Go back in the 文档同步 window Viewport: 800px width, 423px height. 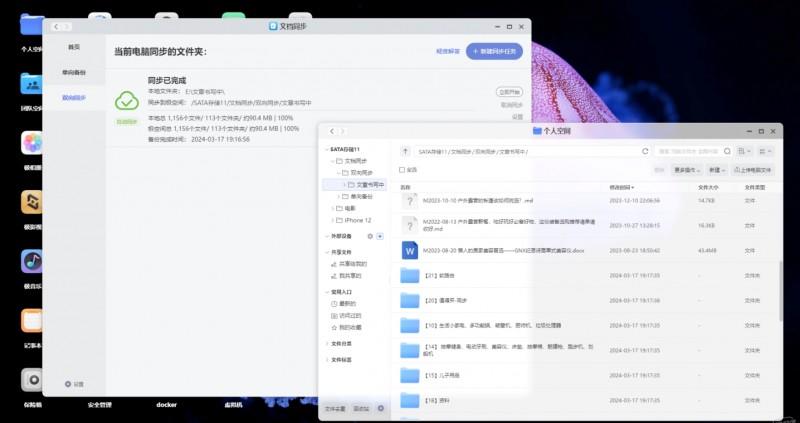(x=56, y=27)
